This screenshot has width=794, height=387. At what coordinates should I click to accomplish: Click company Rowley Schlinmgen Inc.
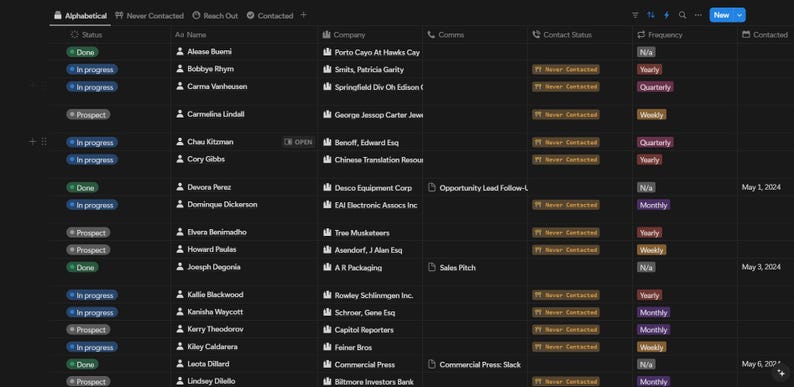tap(374, 295)
